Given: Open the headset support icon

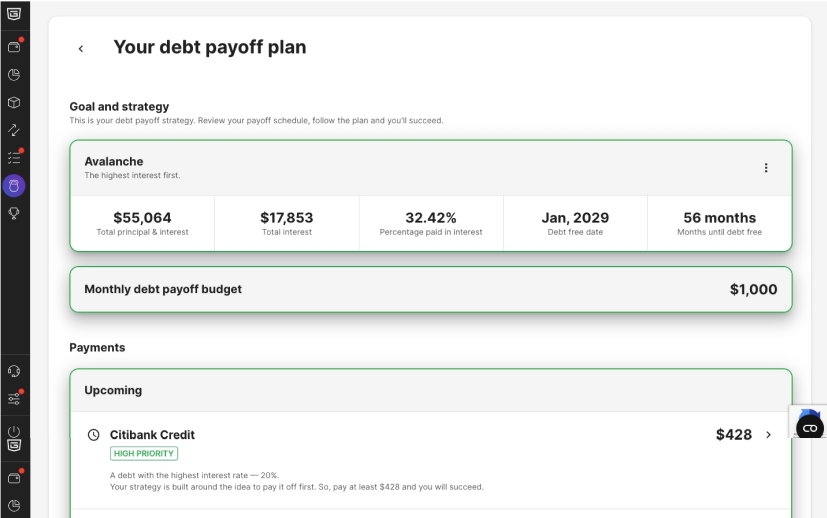Looking at the screenshot, I should pos(14,371).
